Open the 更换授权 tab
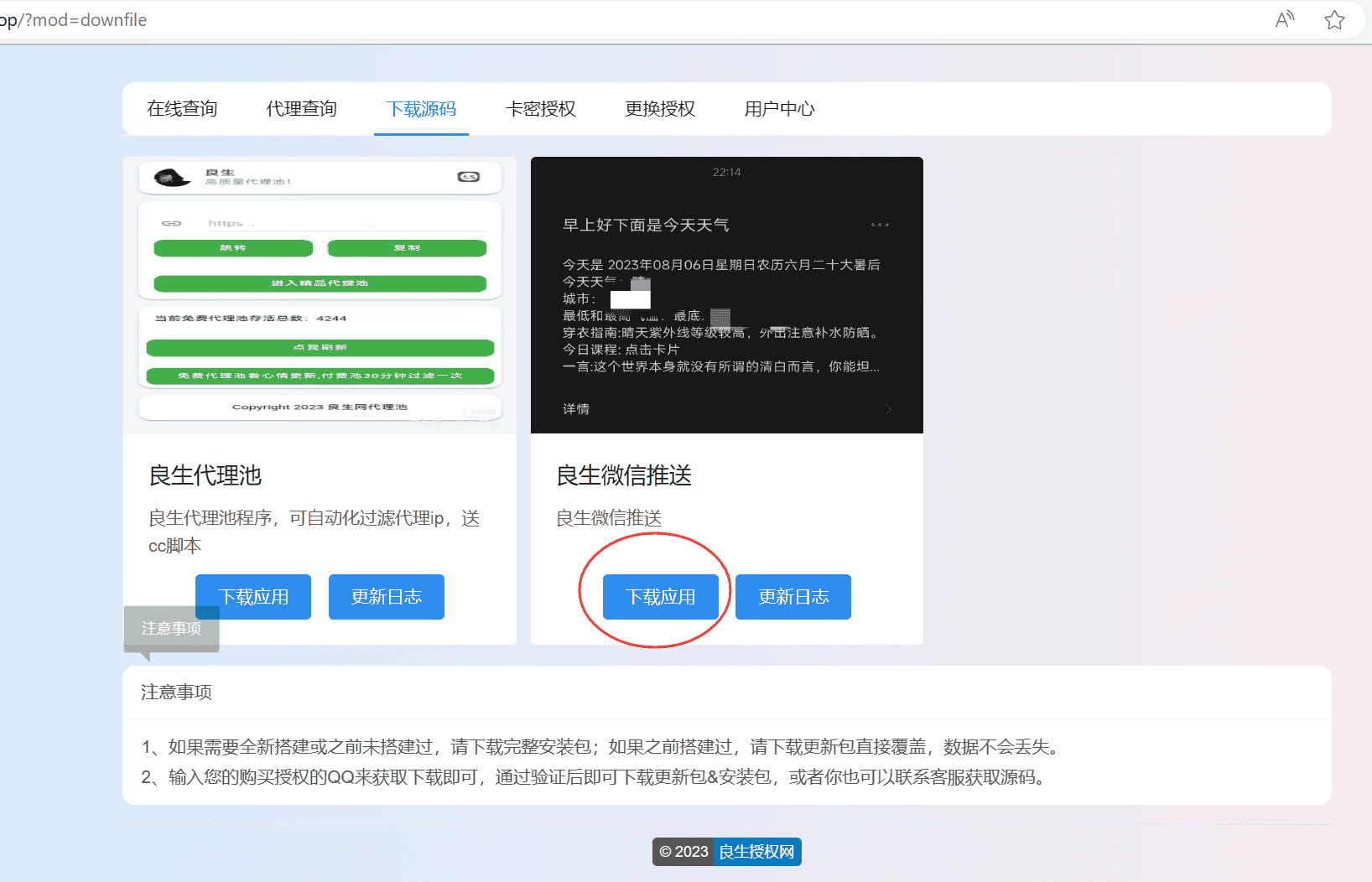1372x882 pixels. click(659, 108)
